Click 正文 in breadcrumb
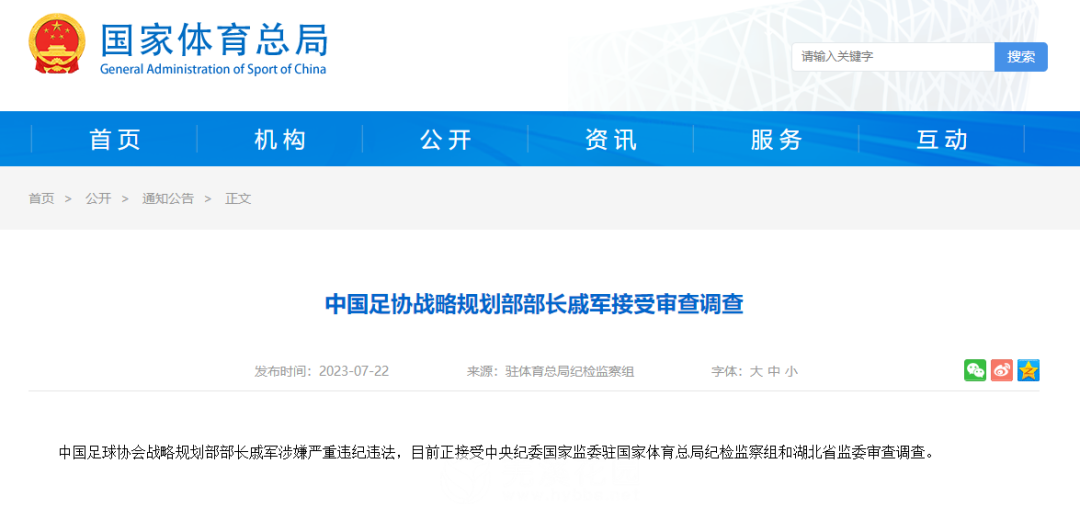The image size is (1080, 509). point(238,198)
